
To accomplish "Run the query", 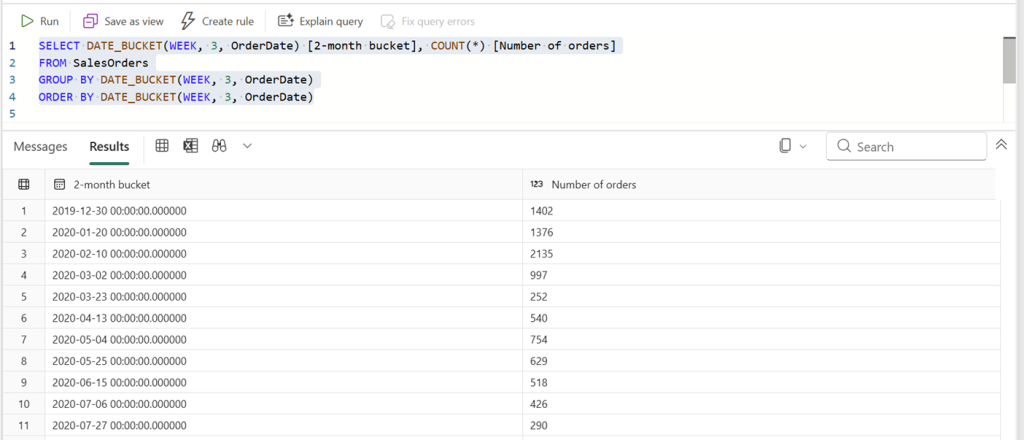I will coord(40,22).
